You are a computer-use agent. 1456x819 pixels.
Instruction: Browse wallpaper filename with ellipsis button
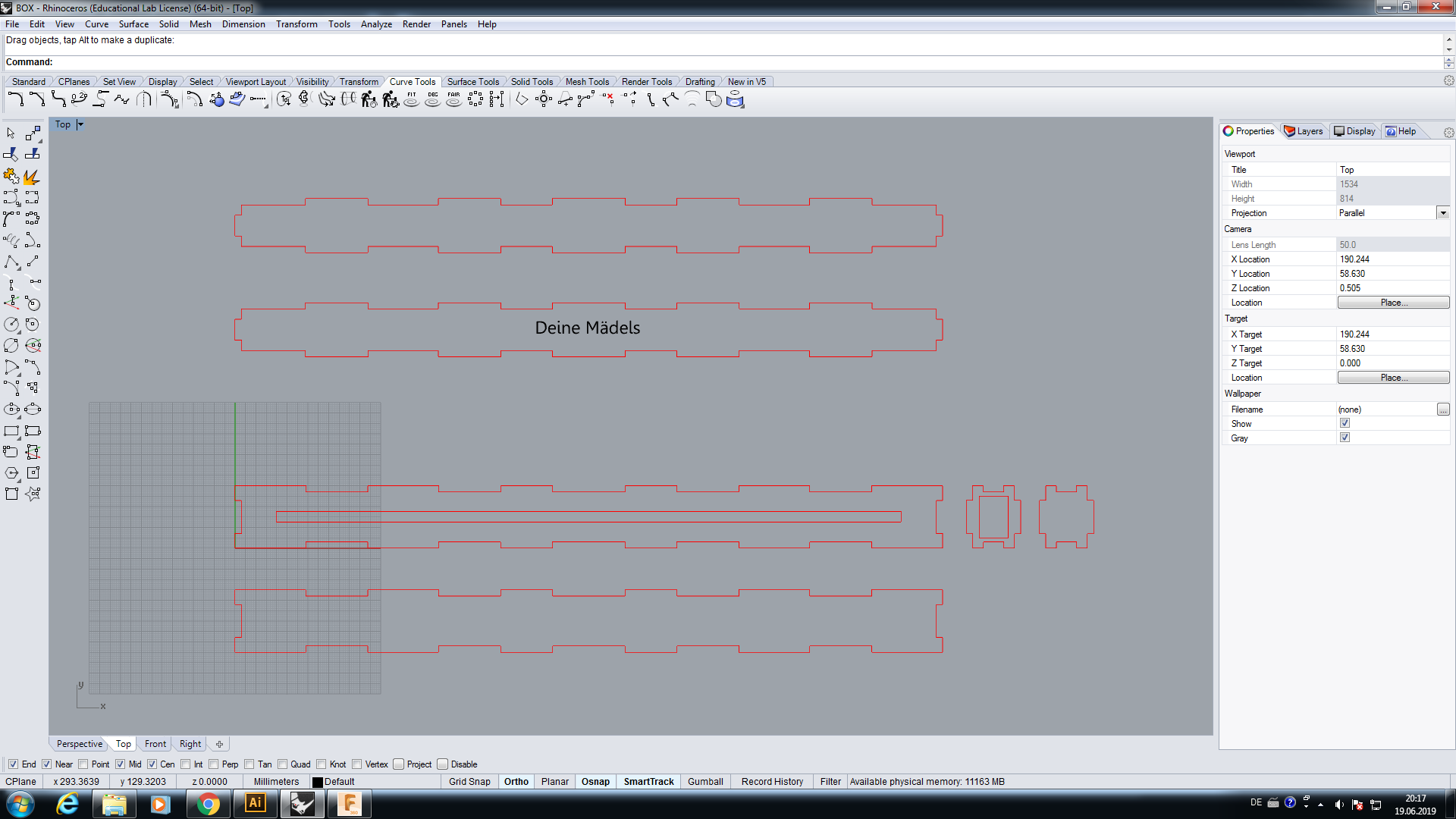(1442, 409)
